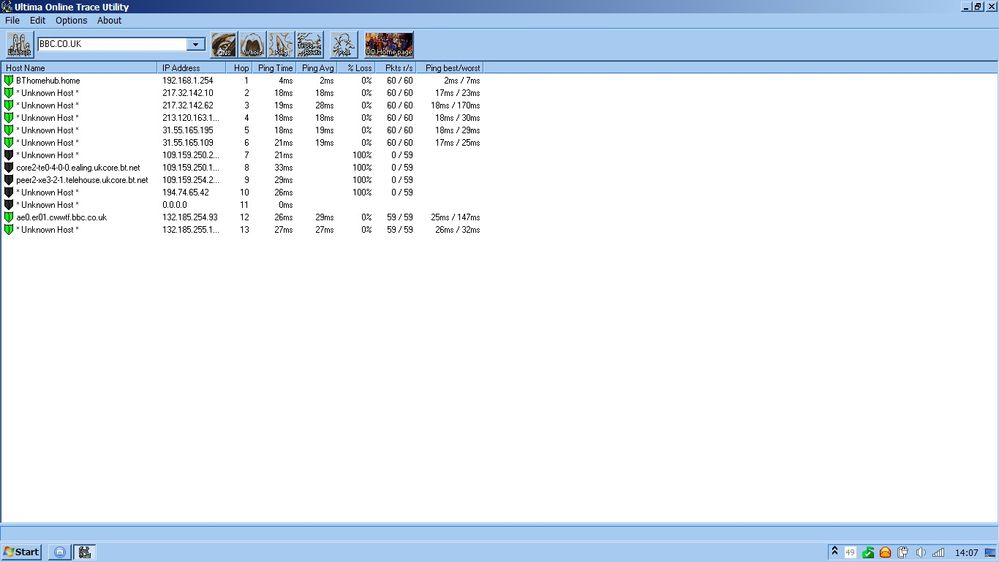Viewport: 999px width, 562px height.
Task: Click the hooded figure toolbar button
Action: [x=252, y=45]
